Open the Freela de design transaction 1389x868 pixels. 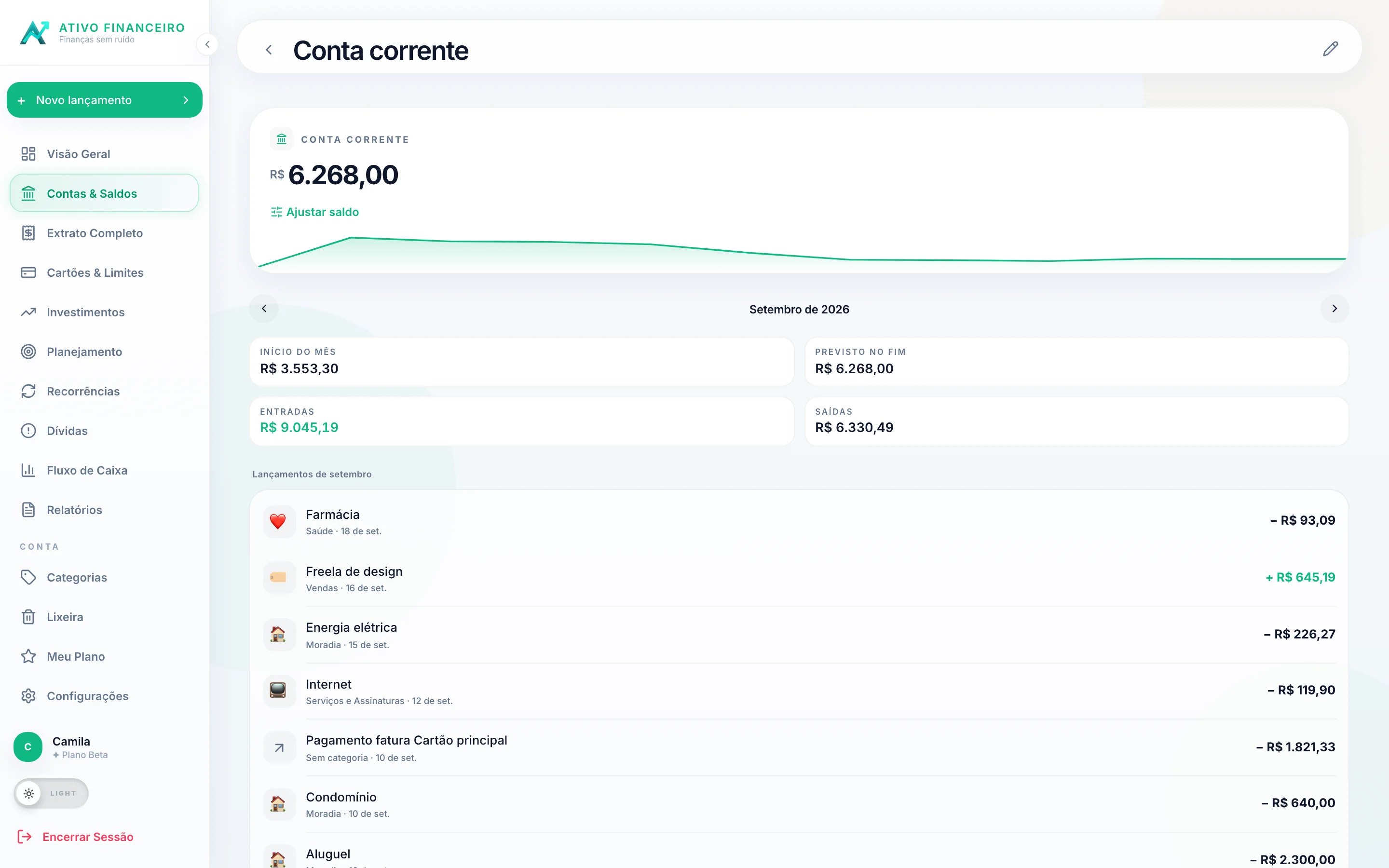pos(799,578)
